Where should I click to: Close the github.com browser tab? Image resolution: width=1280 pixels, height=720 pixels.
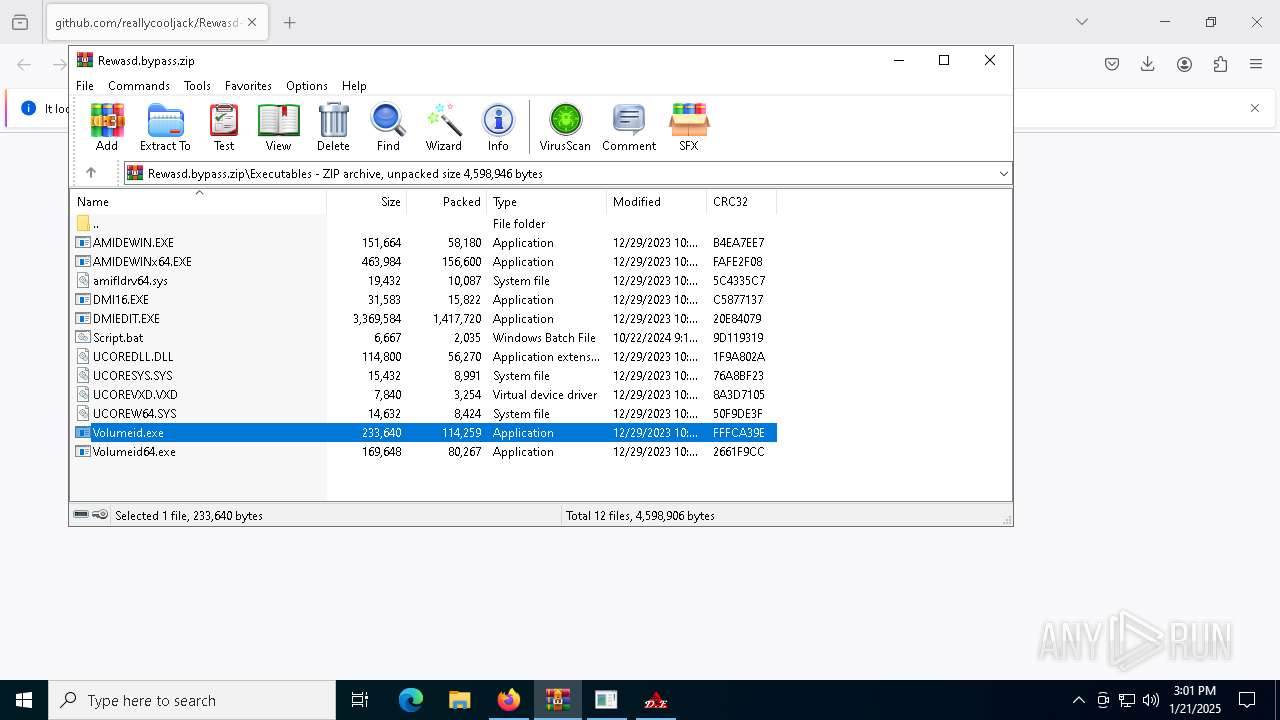pos(252,22)
